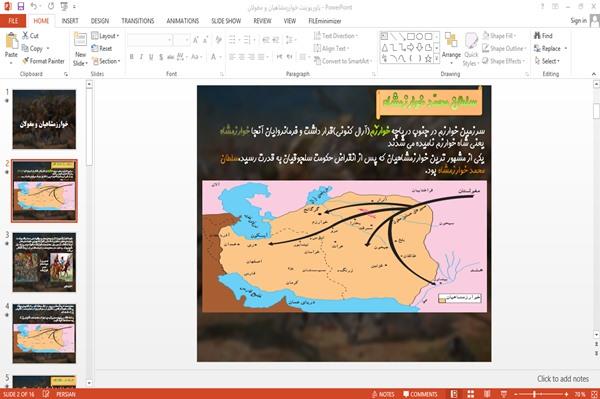Viewport: 600px width, 399px height.
Task: Switch to the DESIGN tab
Action: click(x=99, y=21)
